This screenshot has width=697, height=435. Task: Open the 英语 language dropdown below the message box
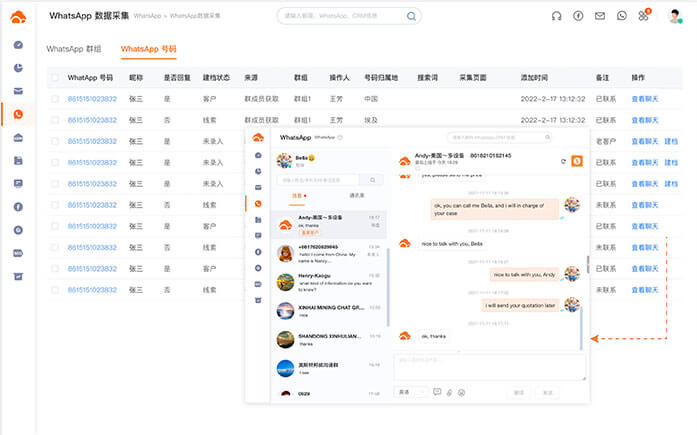(410, 392)
